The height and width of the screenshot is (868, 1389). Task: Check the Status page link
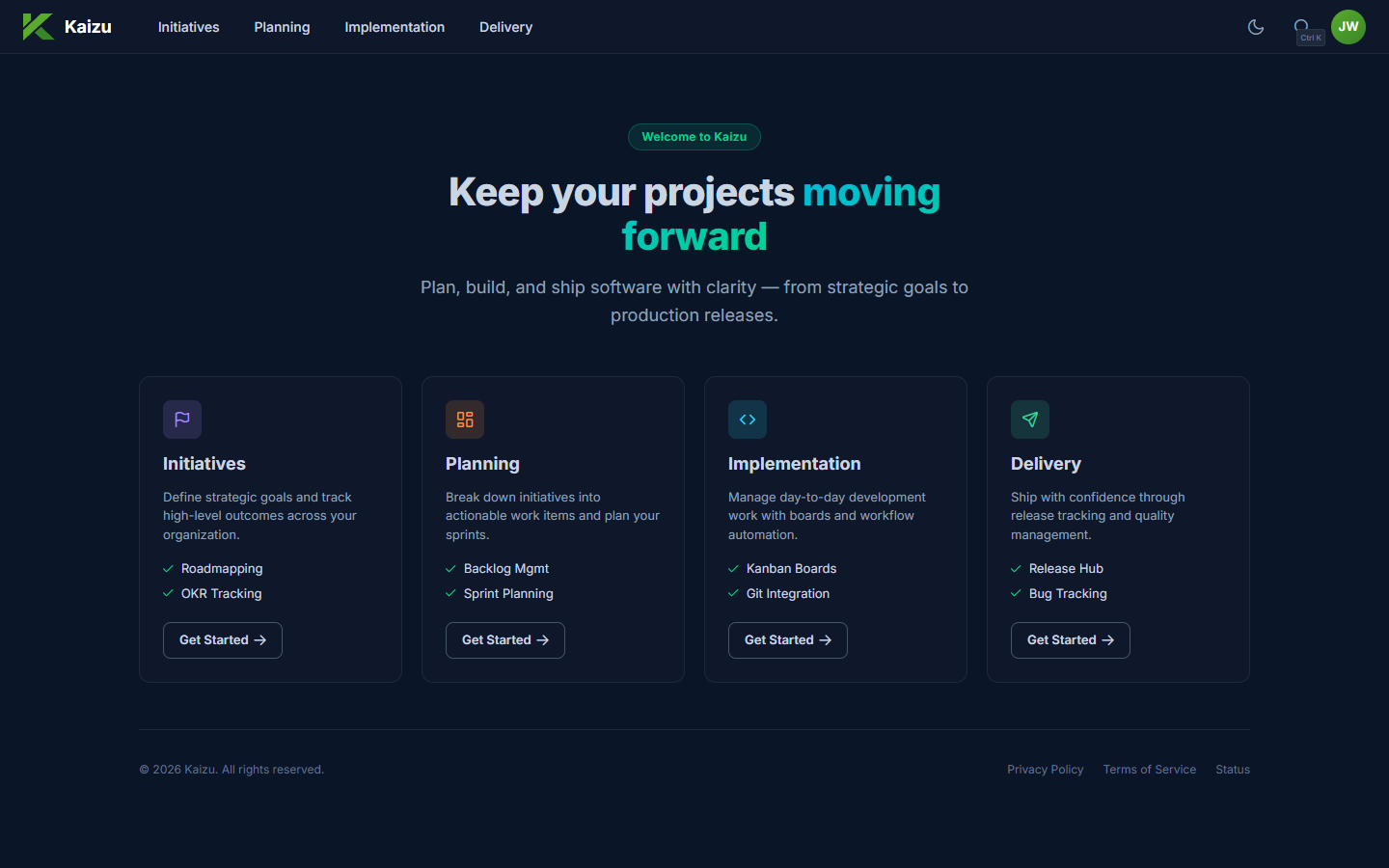pos(1232,769)
